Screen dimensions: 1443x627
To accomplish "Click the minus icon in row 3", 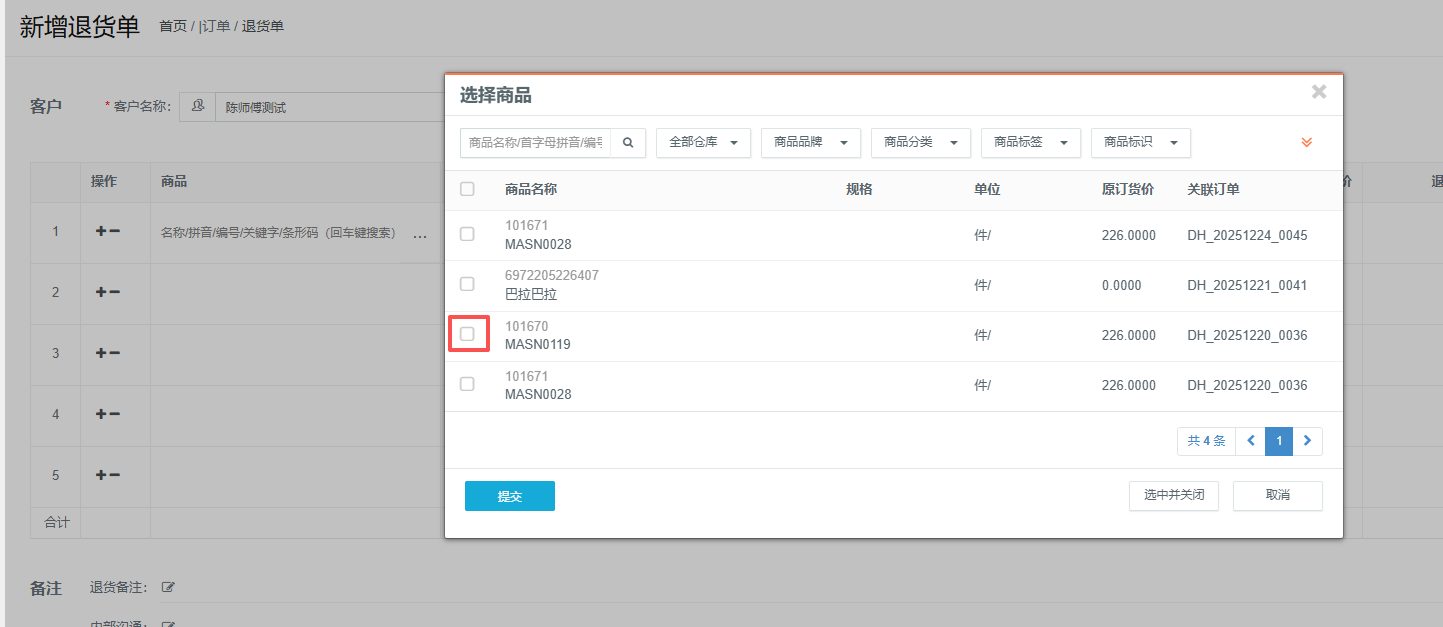I will (x=115, y=353).
